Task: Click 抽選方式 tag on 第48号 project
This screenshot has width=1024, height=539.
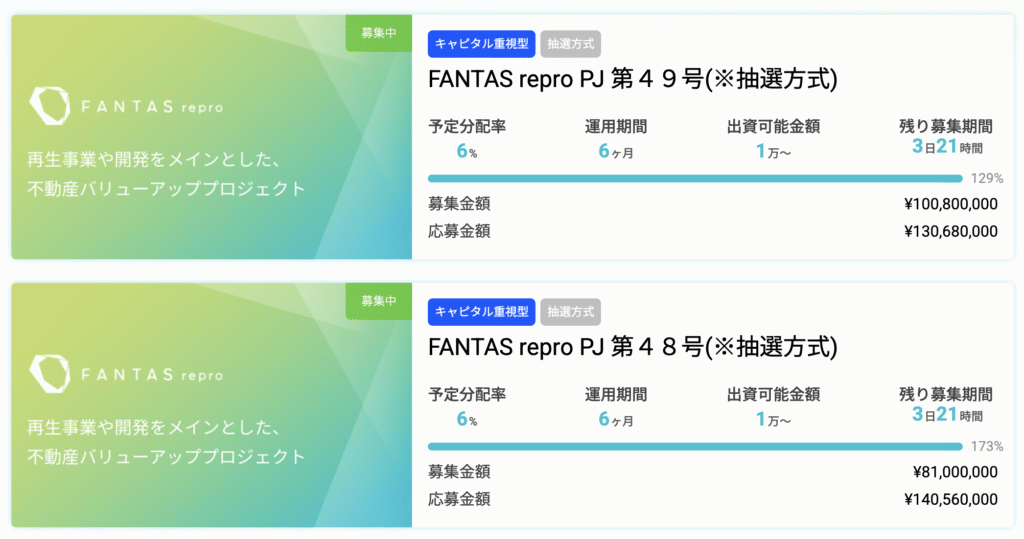Action: click(571, 312)
